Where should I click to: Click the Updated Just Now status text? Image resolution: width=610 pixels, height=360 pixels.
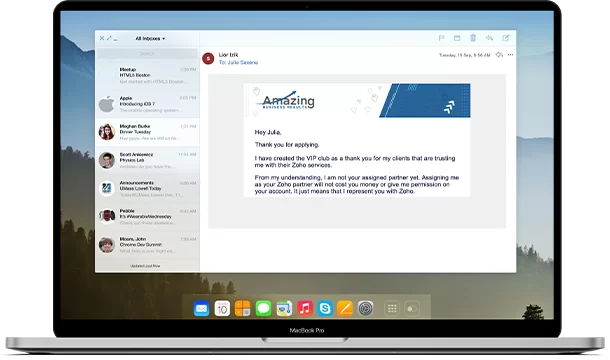coord(145,266)
